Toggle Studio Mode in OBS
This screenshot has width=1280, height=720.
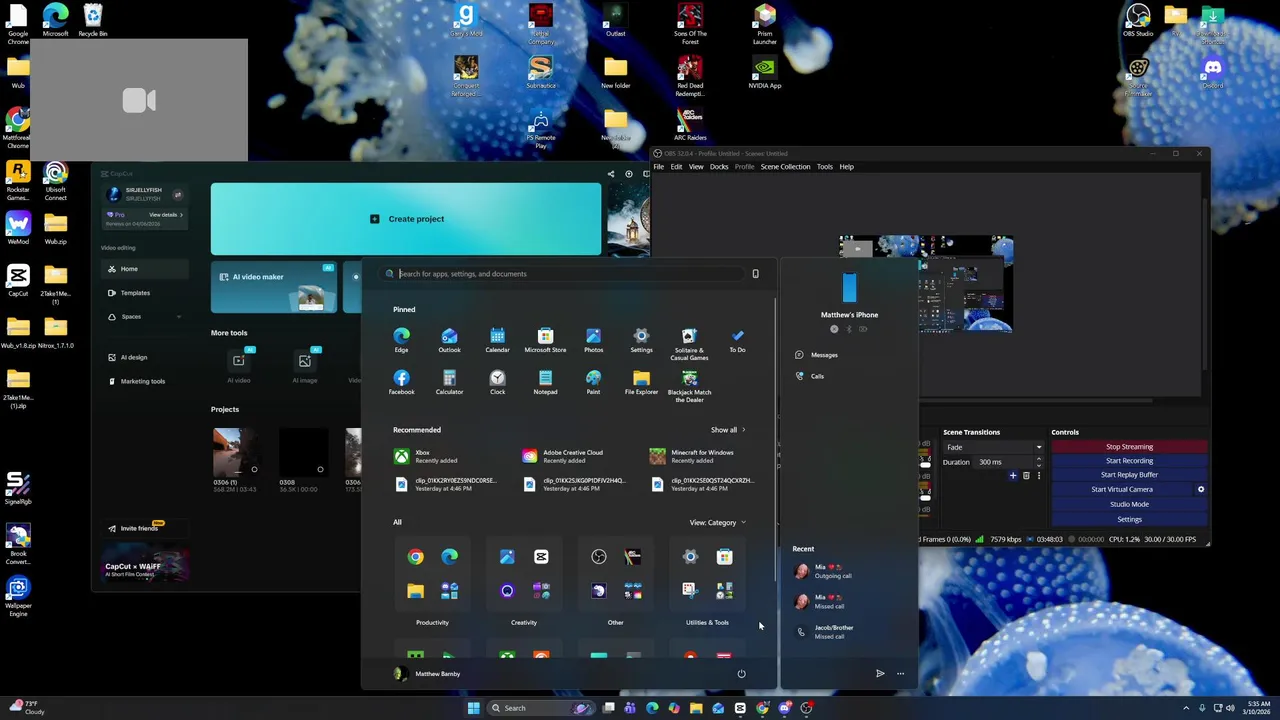(x=1129, y=504)
